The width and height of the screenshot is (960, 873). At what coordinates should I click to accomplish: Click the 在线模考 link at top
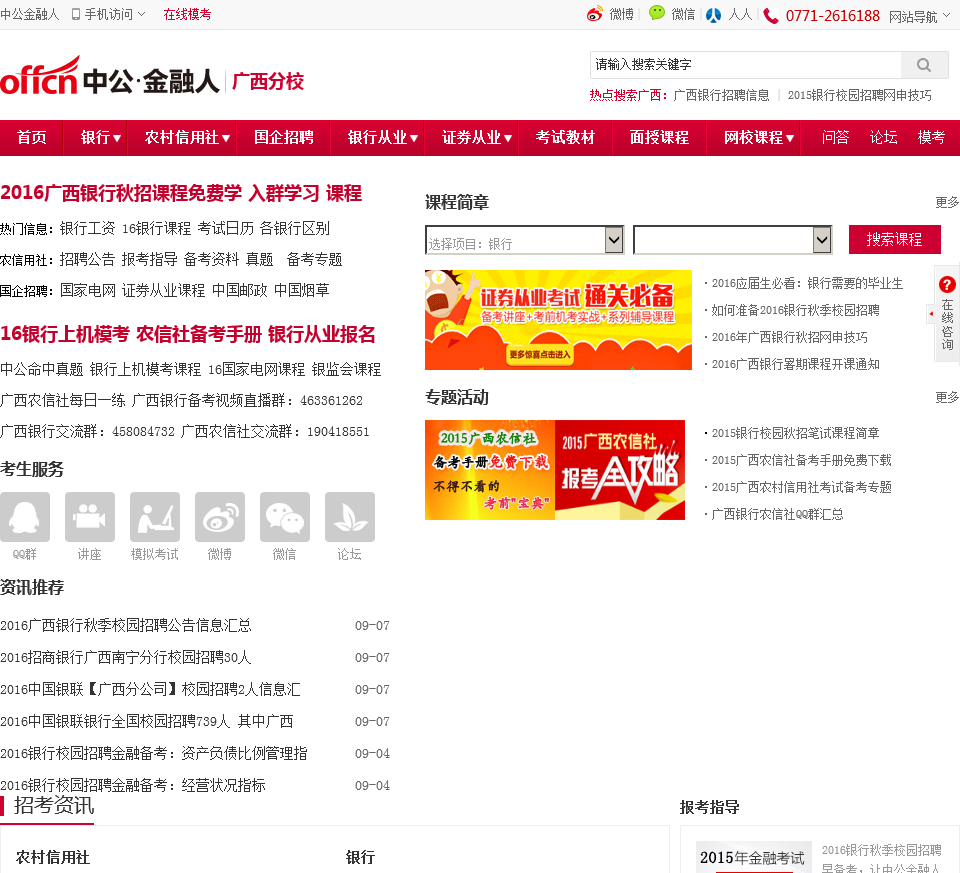point(187,14)
